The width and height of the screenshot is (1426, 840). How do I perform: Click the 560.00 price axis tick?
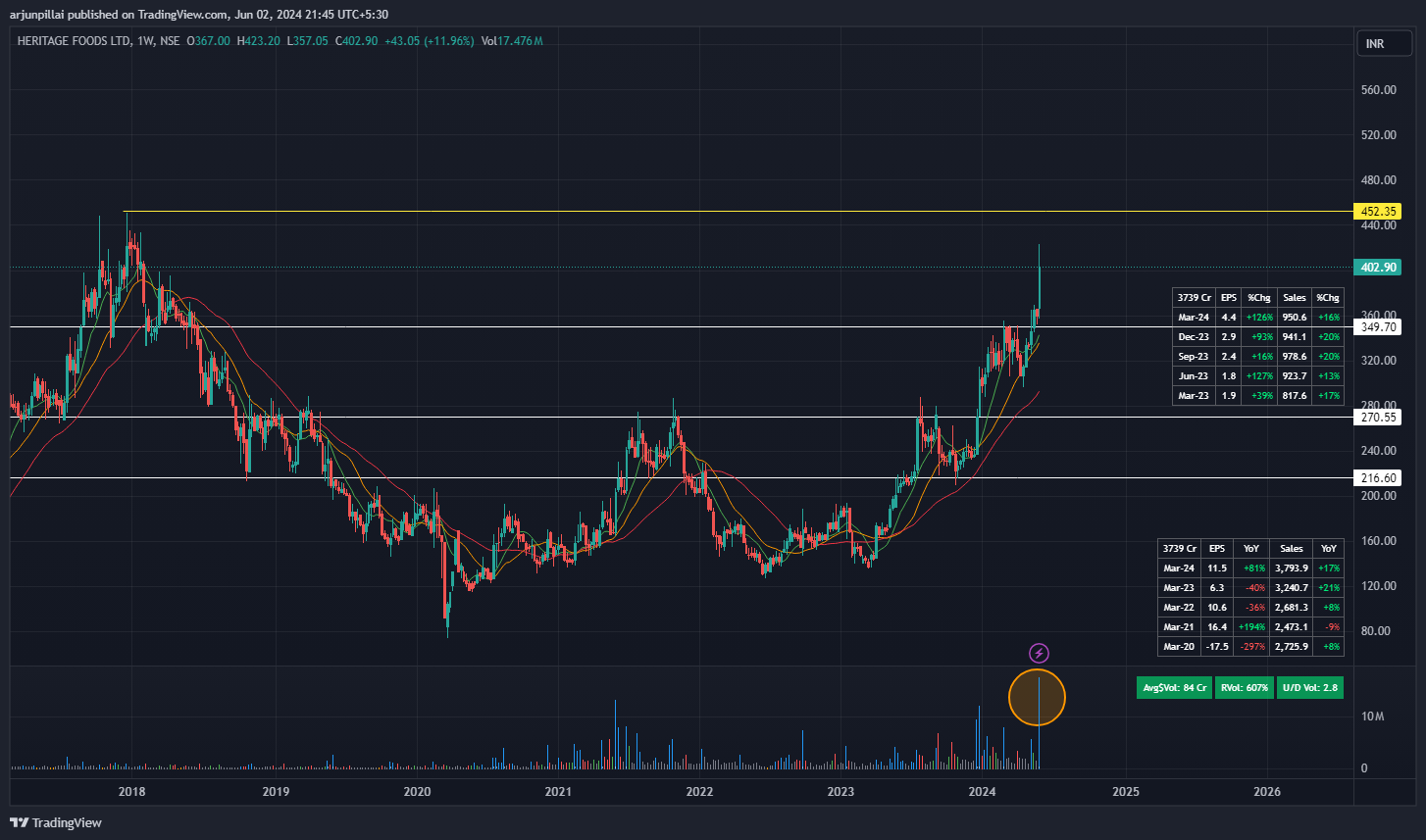pyautogui.click(x=1378, y=90)
